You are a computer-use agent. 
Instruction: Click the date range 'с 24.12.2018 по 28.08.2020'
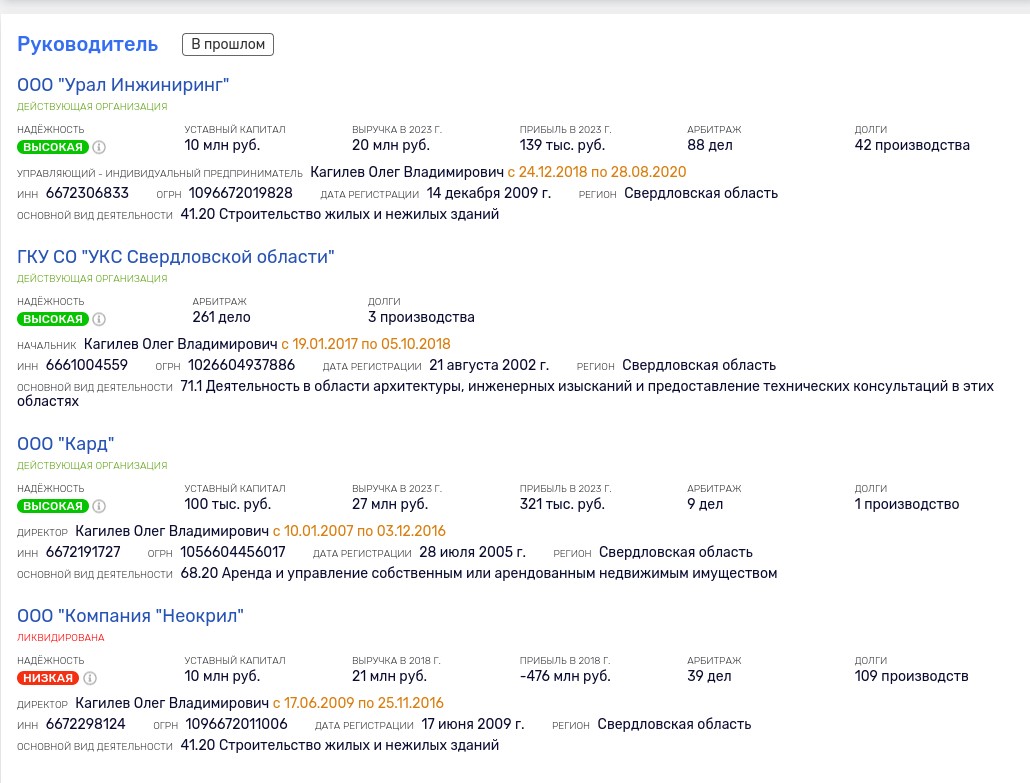(x=597, y=172)
